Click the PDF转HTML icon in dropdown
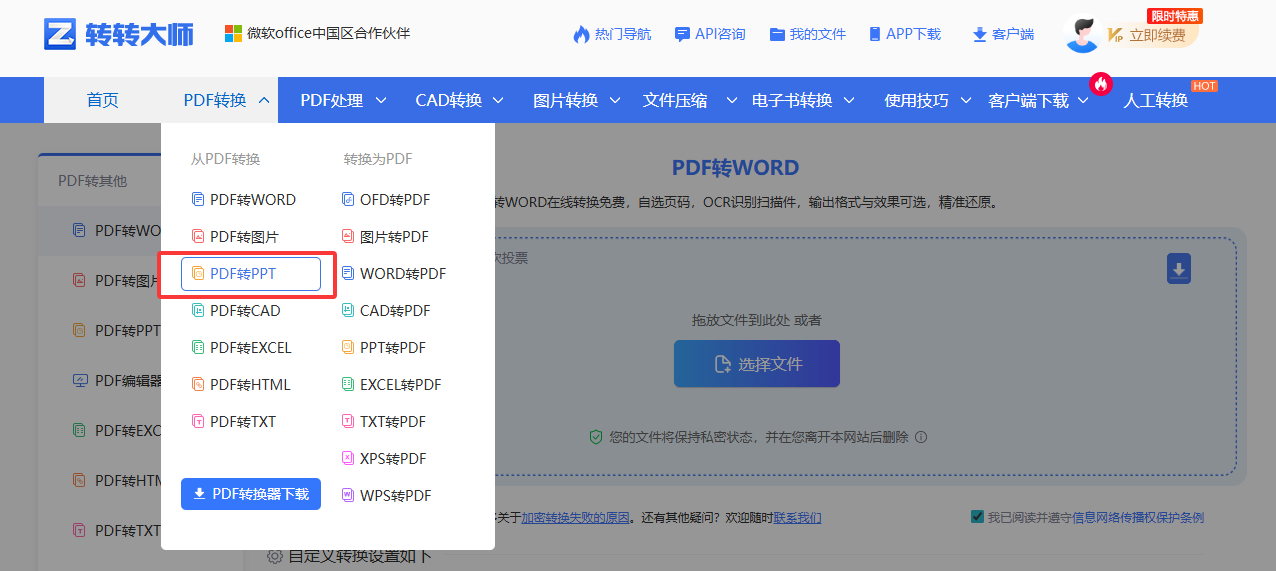Screen dimensions: 1276x571 click(197, 385)
